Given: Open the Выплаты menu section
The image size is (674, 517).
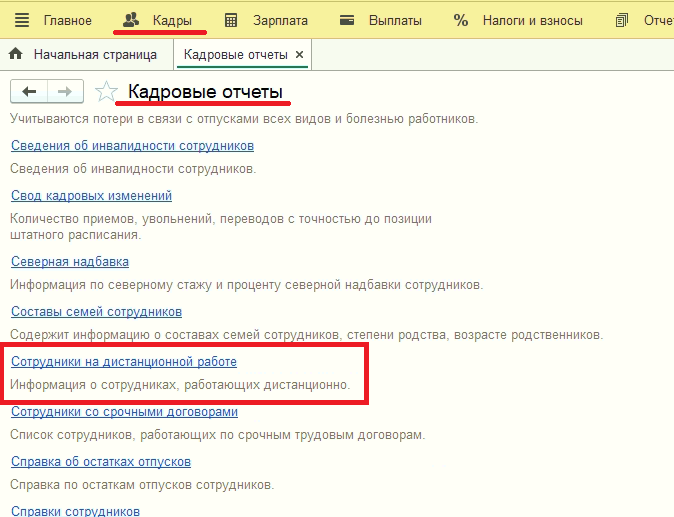Looking at the screenshot, I should [395, 21].
